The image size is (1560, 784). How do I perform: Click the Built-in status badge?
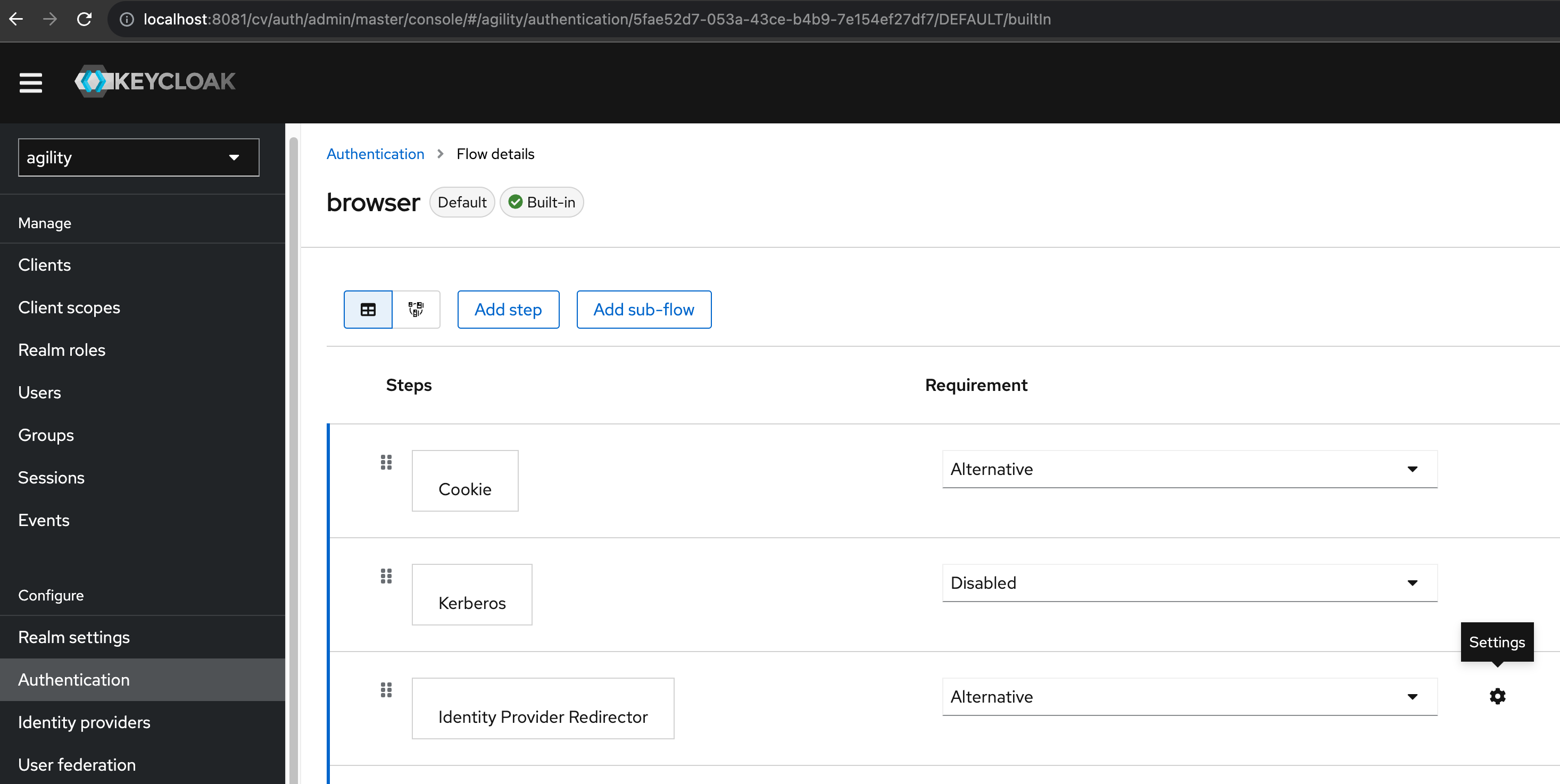click(542, 202)
